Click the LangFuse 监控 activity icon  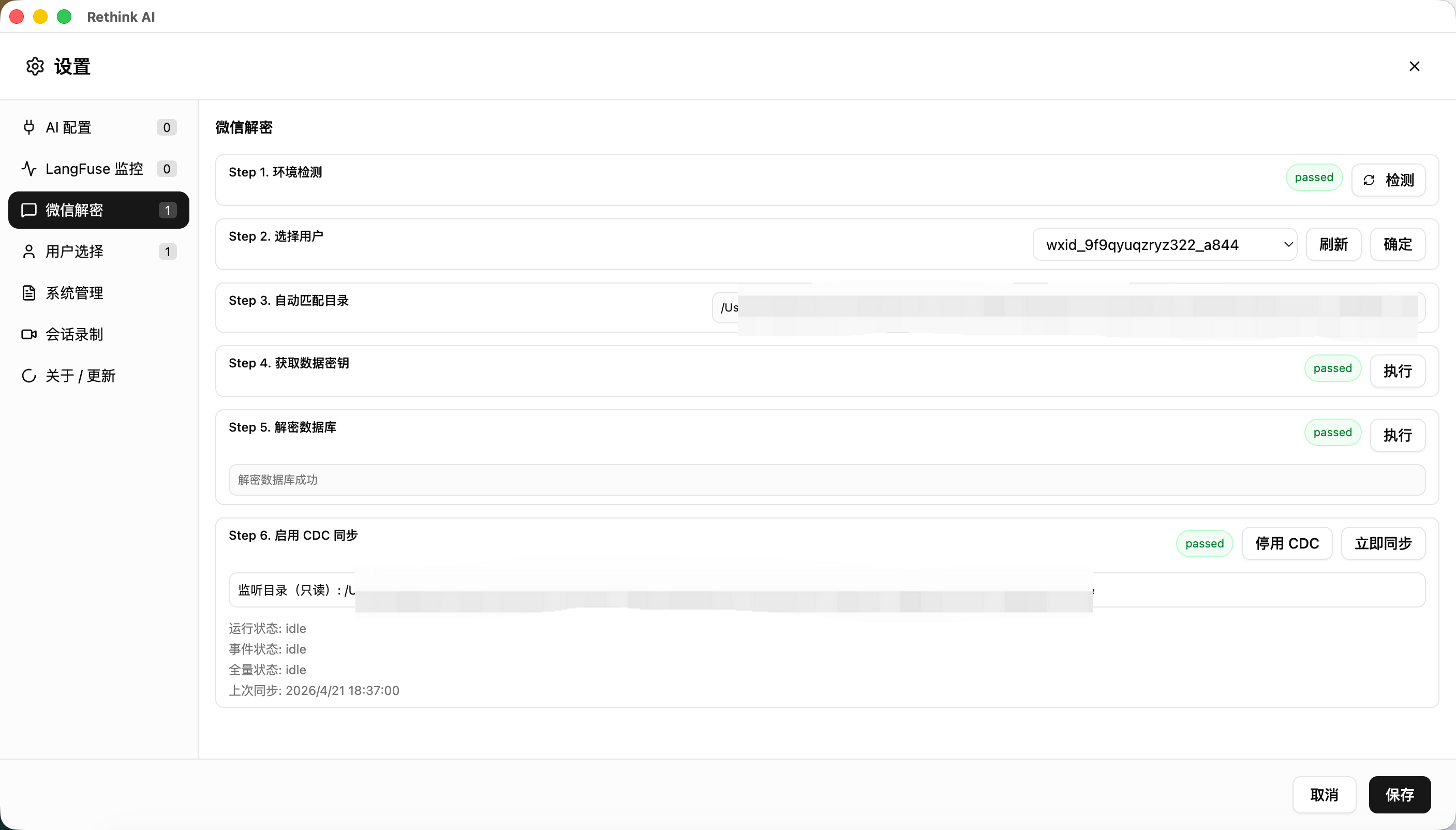coord(28,169)
